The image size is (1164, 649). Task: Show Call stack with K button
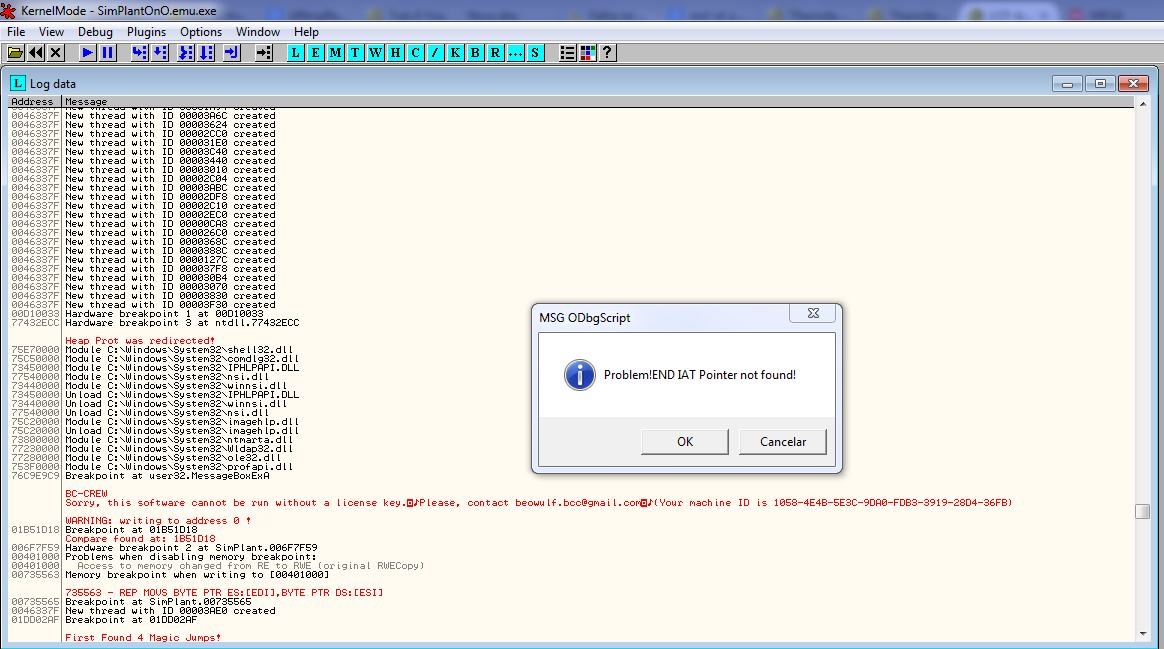click(456, 53)
